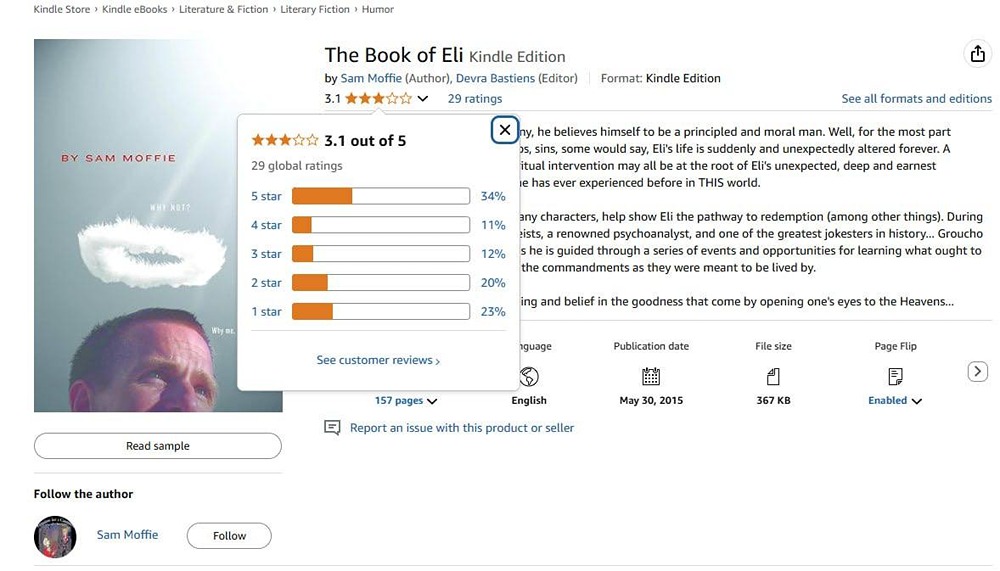This screenshot has height=571, width=1000.
Task: Click the publication date calendar icon
Action: 651,376
